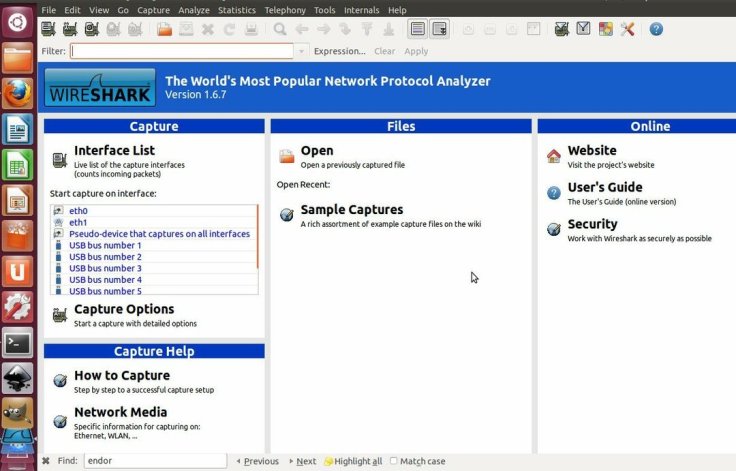Click the blue help icon in the toolbar
736x471 pixels.
[656, 29]
